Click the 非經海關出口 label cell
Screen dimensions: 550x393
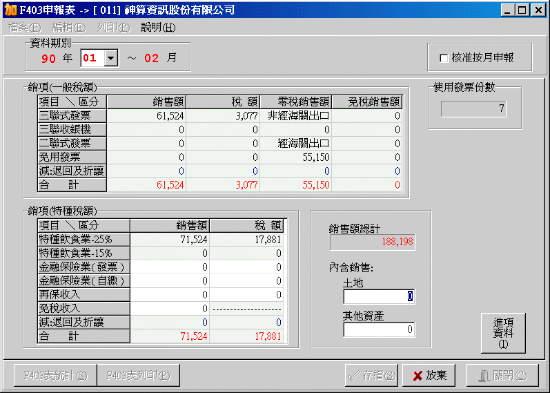296,116
